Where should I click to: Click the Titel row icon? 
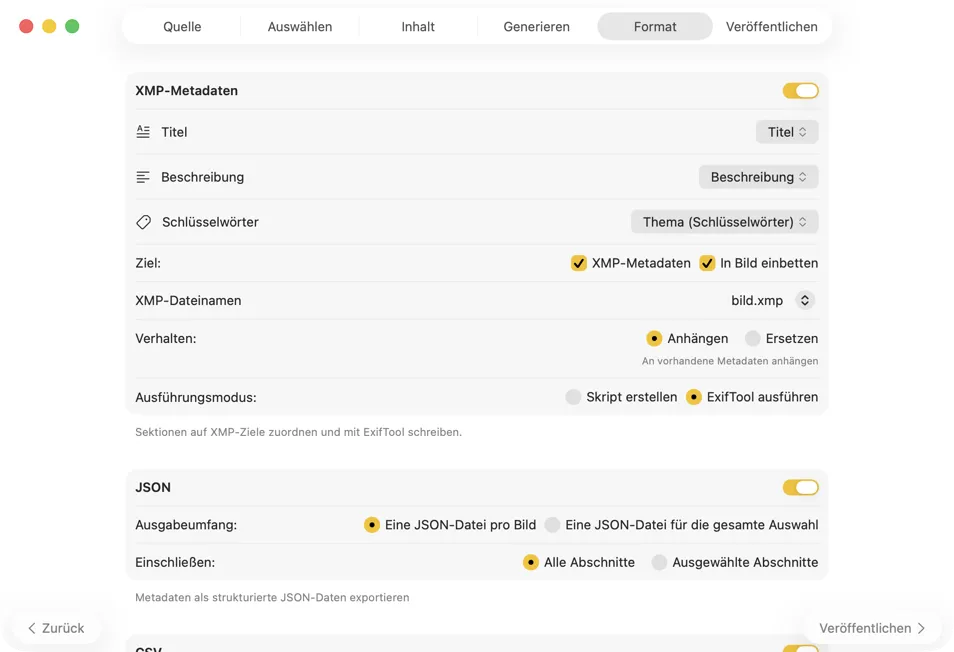pos(143,132)
